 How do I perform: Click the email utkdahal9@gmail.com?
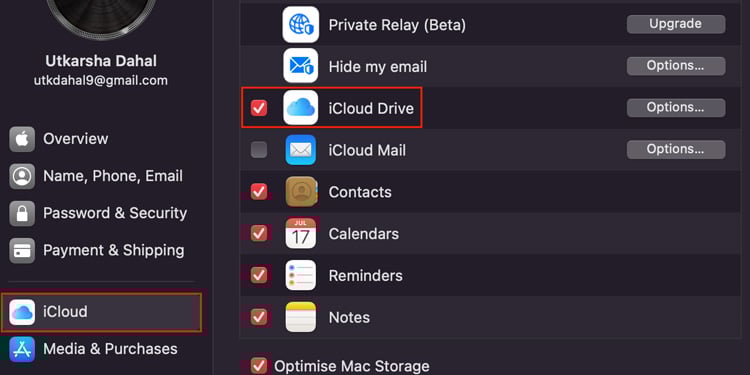coord(101,80)
